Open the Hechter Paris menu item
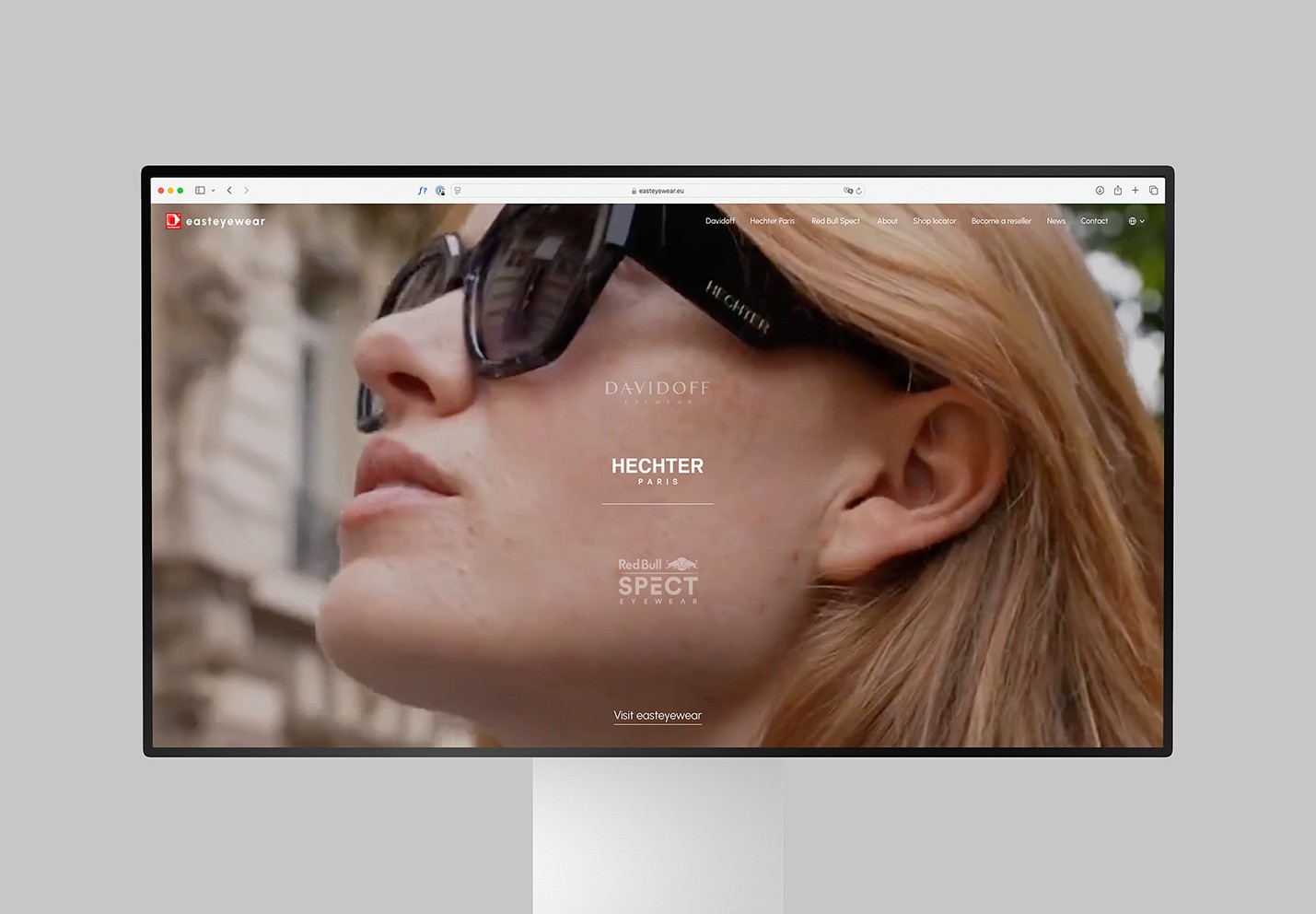 pyautogui.click(x=772, y=221)
